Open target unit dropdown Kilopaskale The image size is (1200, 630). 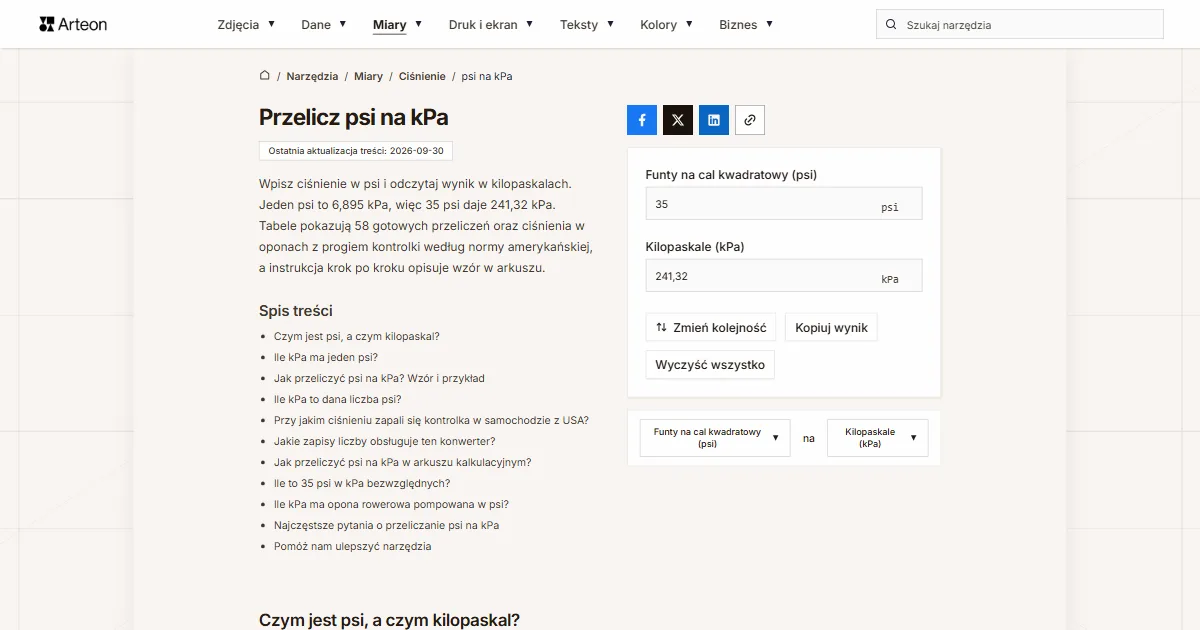(878, 438)
